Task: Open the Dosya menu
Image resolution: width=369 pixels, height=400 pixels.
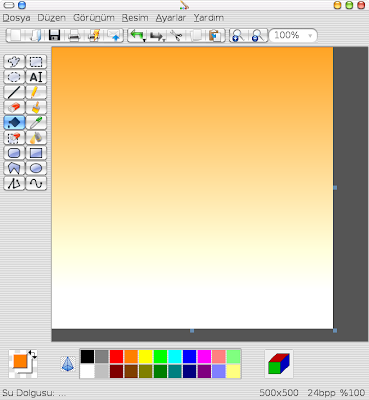Action: click(x=16, y=18)
